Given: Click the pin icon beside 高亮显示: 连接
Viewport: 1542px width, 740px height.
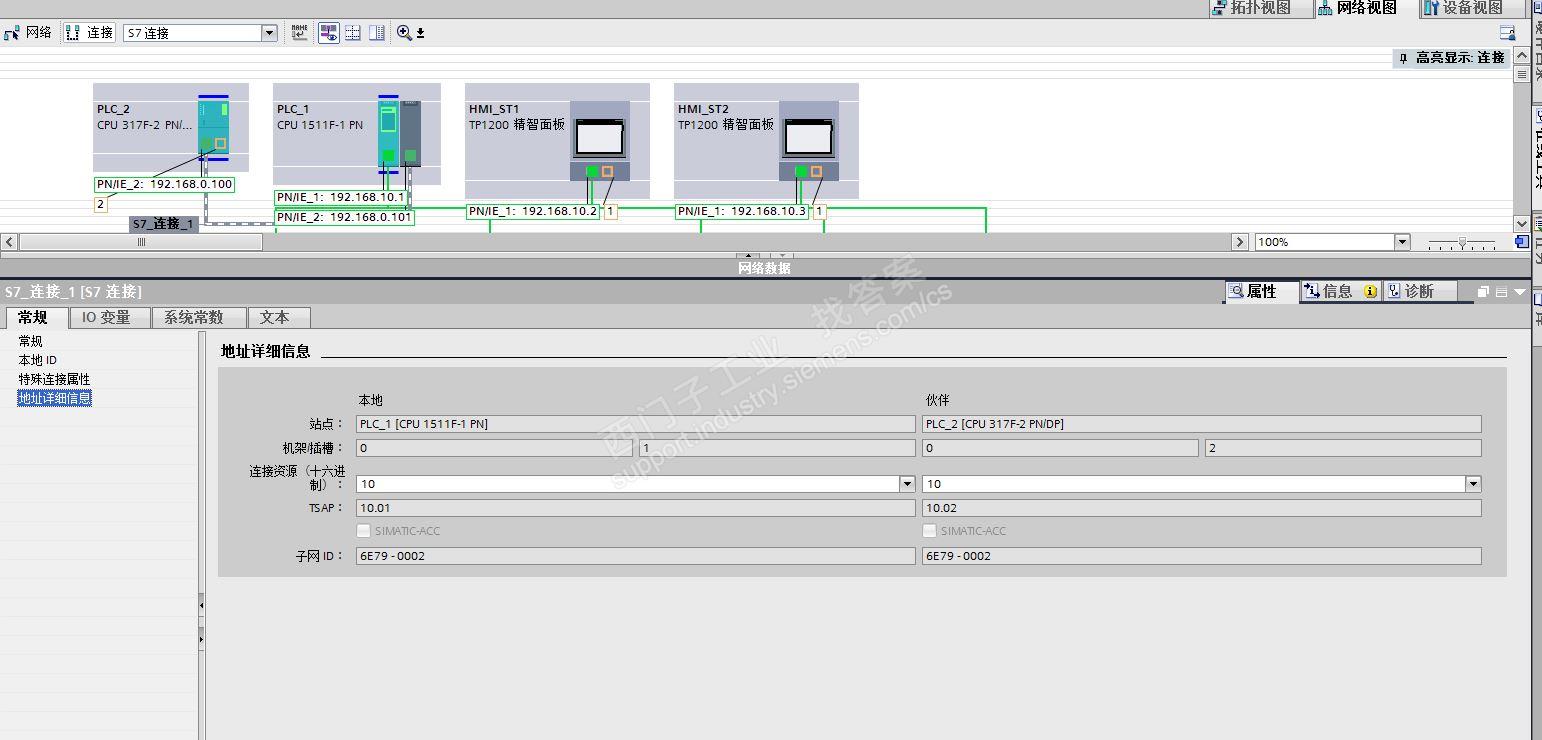Looking at the screenshot, I should pos(1403,58).
